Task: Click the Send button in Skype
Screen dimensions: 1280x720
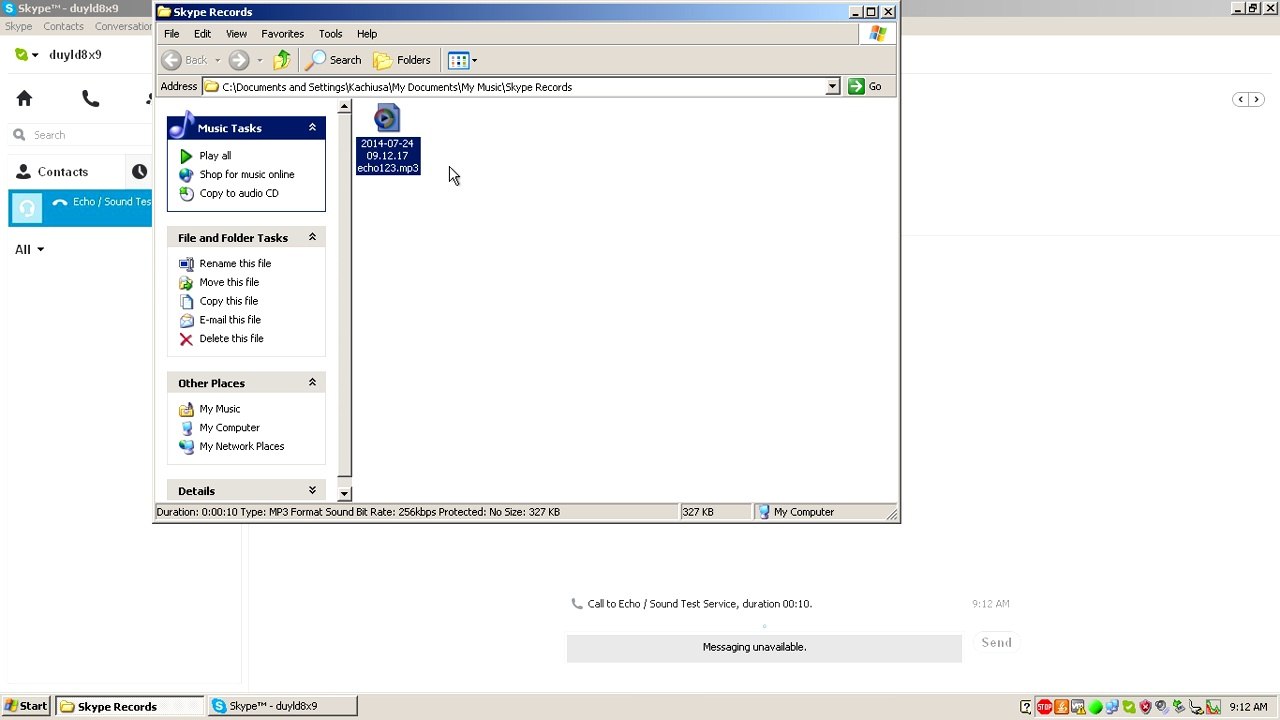Action: (x=996, y=643)
